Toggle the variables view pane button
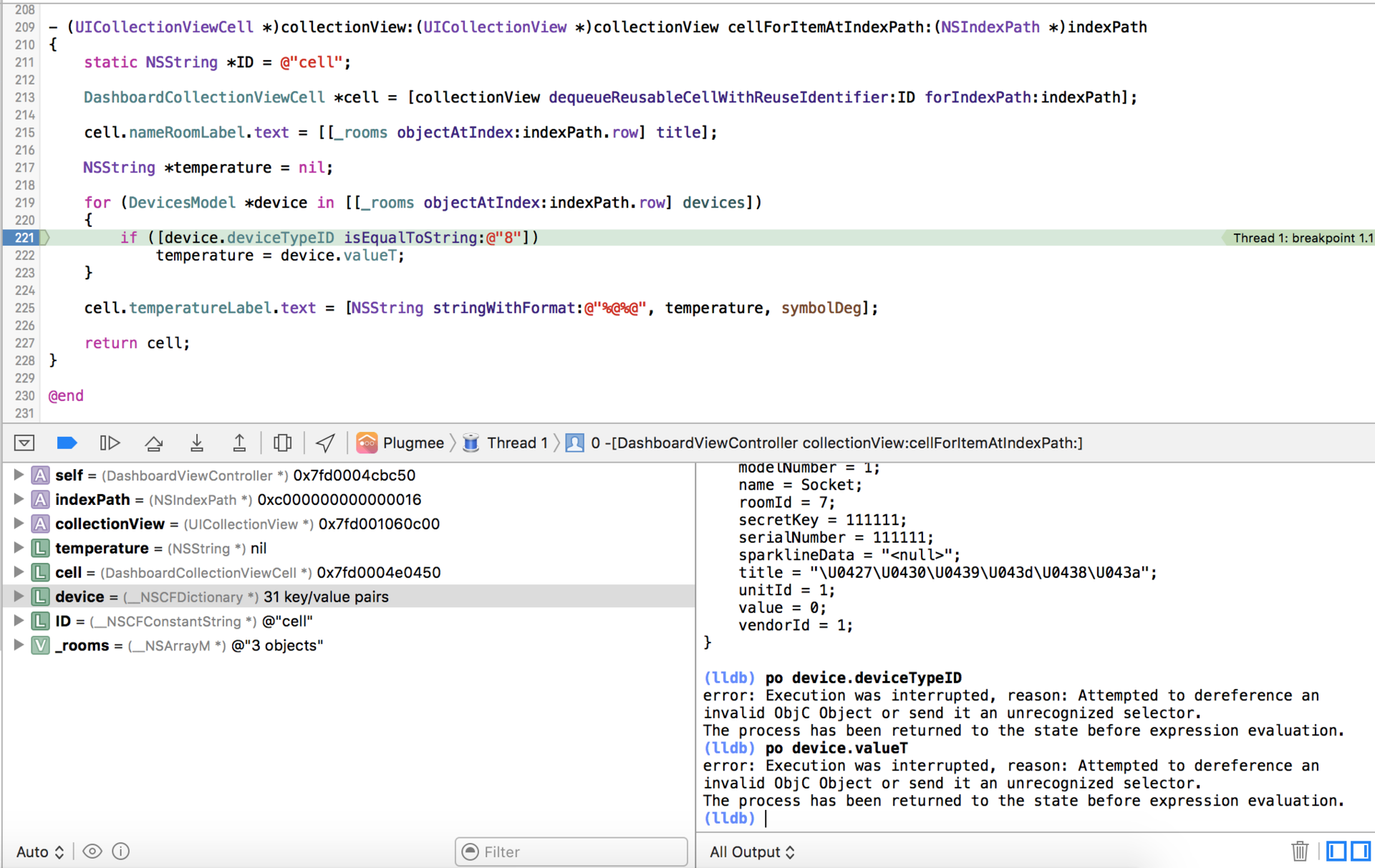The width and height of the screenshot is (1375, 868). pyautogui.click(x=1336, y=851)
